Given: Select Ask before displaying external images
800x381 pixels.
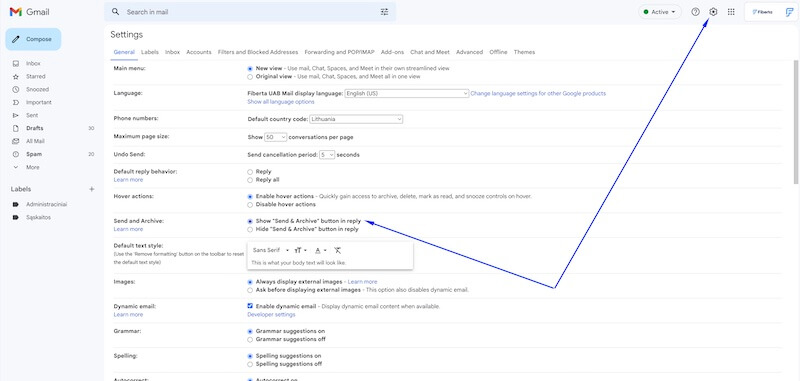Looking at the screenshot, I should (x=250, y=290).
